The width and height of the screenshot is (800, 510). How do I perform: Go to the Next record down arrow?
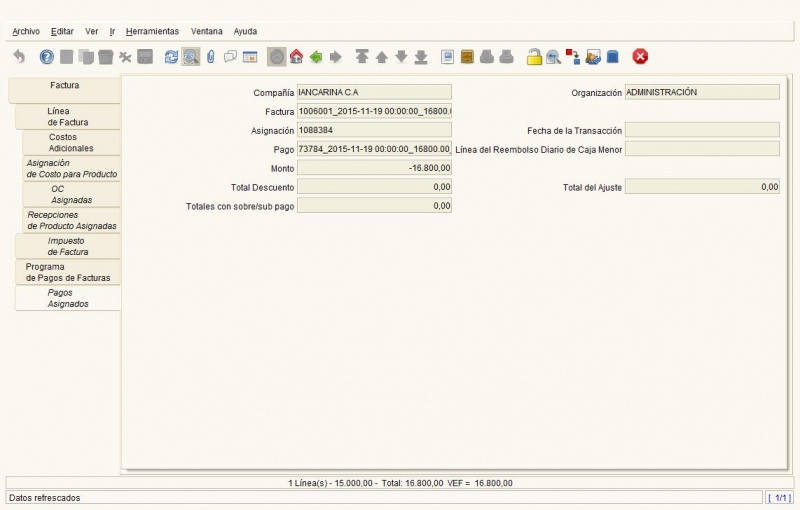point(402,57)
